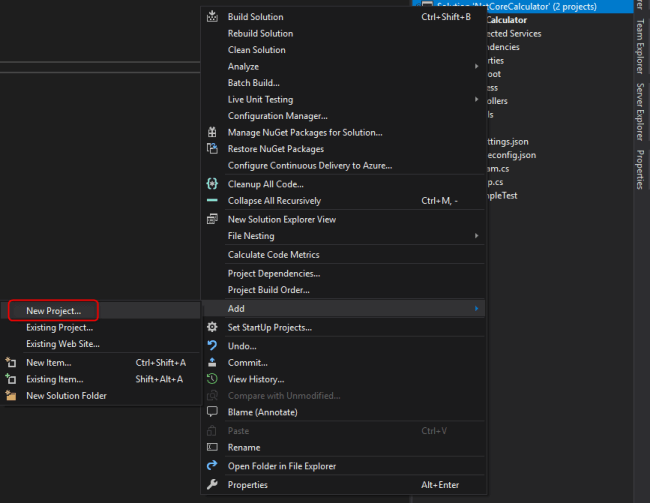The height and width of the screenshot is (503, 650).
Task: Click the Properties wrench icon
Action: [212, 484]
